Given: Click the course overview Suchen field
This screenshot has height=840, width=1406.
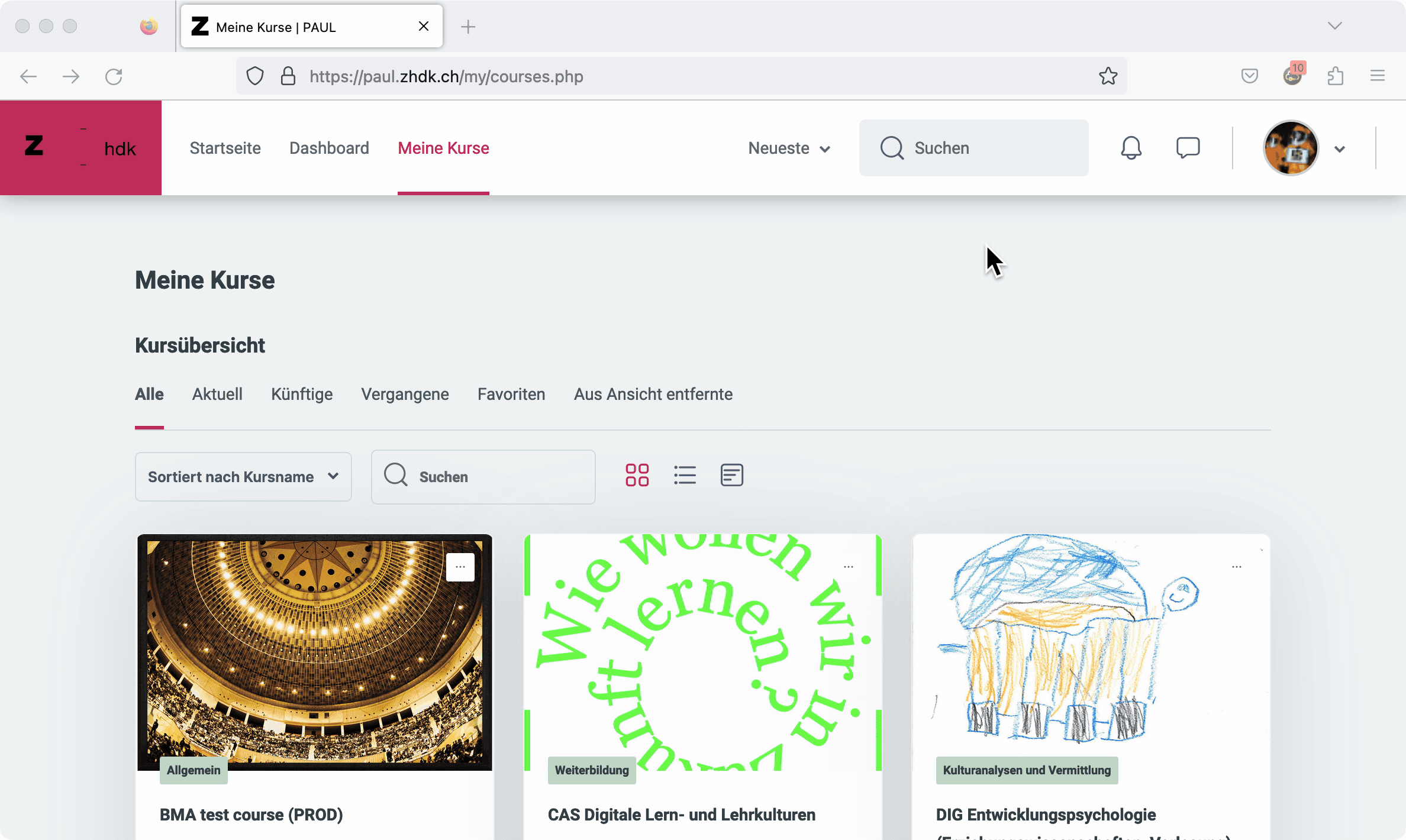Looking at the screenshot, I should click(483, 477).
